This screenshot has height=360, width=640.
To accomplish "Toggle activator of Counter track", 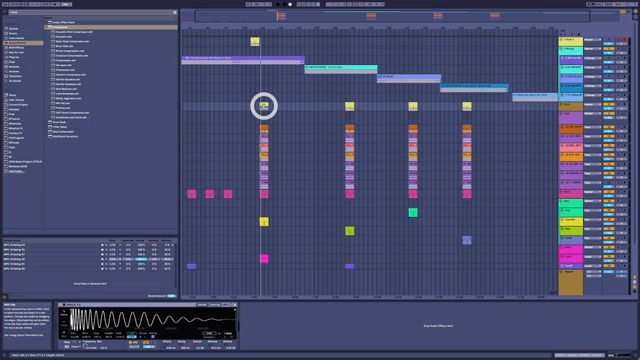I will 609,220.
